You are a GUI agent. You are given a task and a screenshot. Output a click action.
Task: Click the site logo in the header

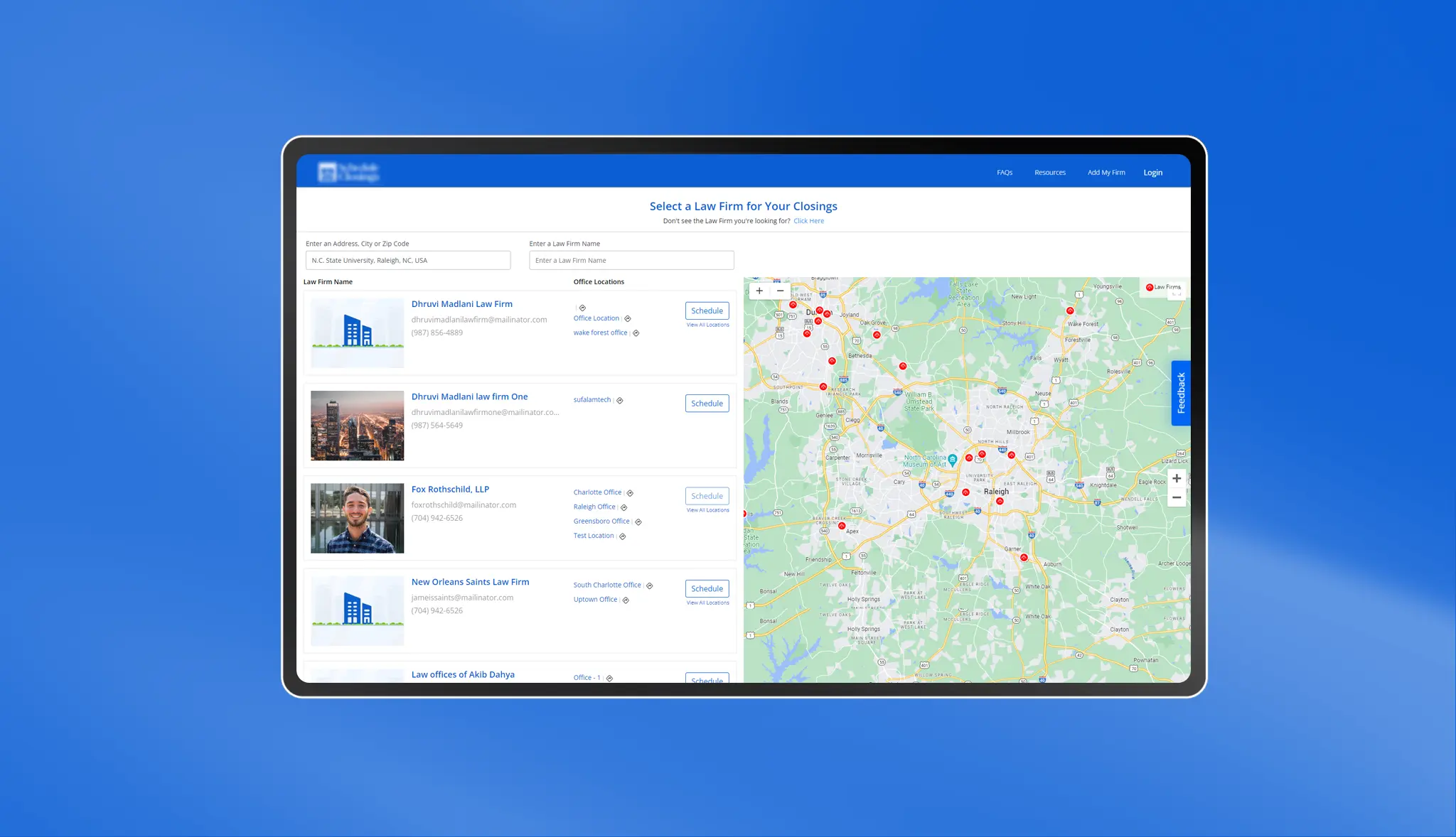(x=349, y=172)
